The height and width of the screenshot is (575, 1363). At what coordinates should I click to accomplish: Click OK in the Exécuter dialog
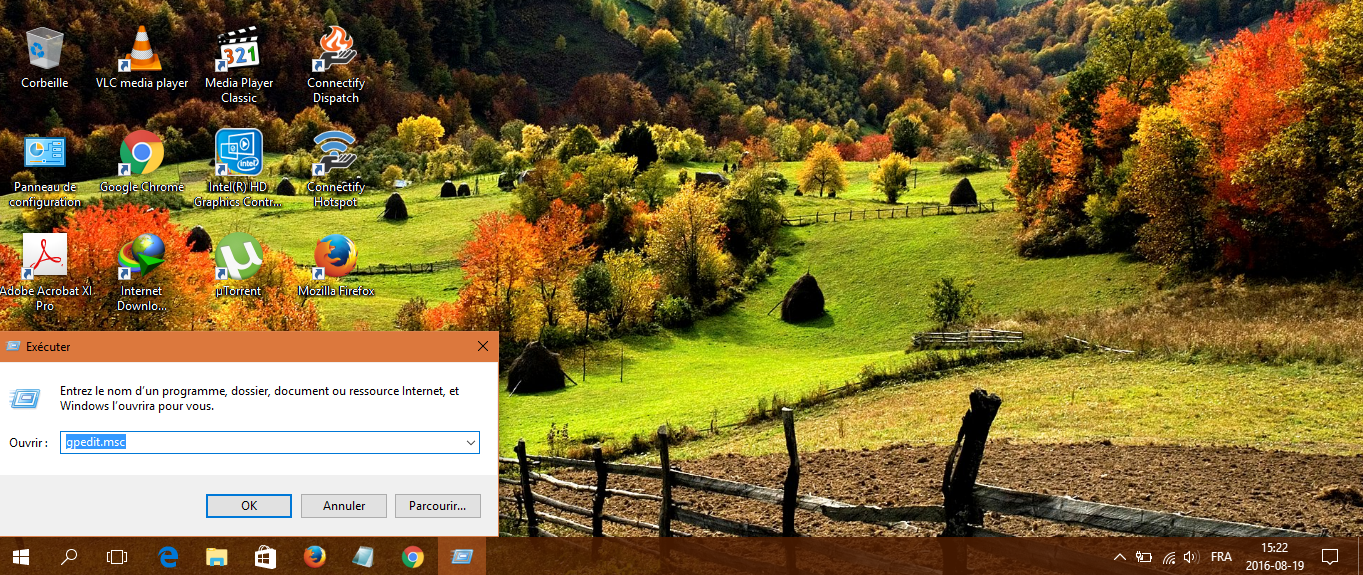click(x=249, y=506)
